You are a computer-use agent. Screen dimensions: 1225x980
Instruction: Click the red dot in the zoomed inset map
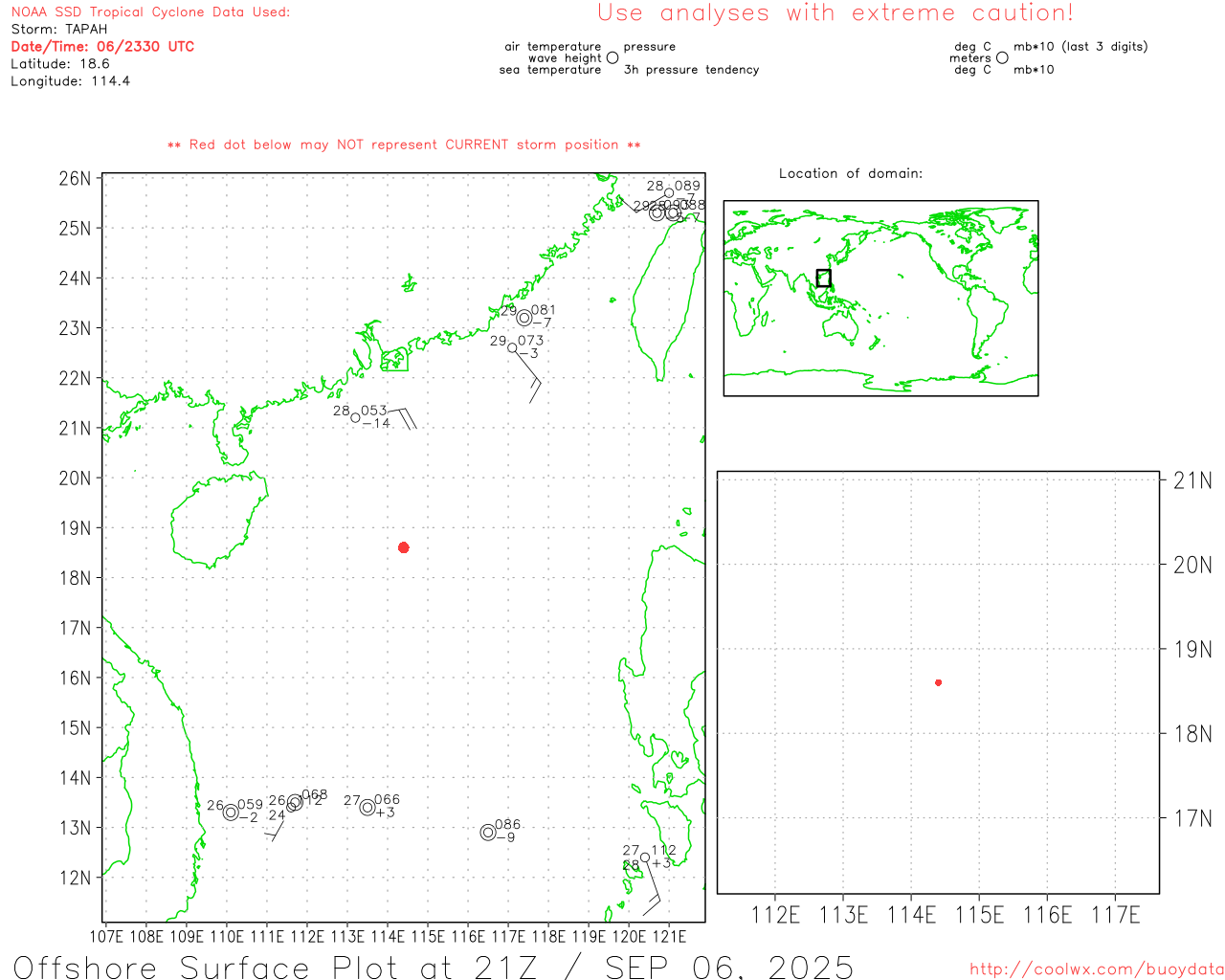tap(939, 682)
